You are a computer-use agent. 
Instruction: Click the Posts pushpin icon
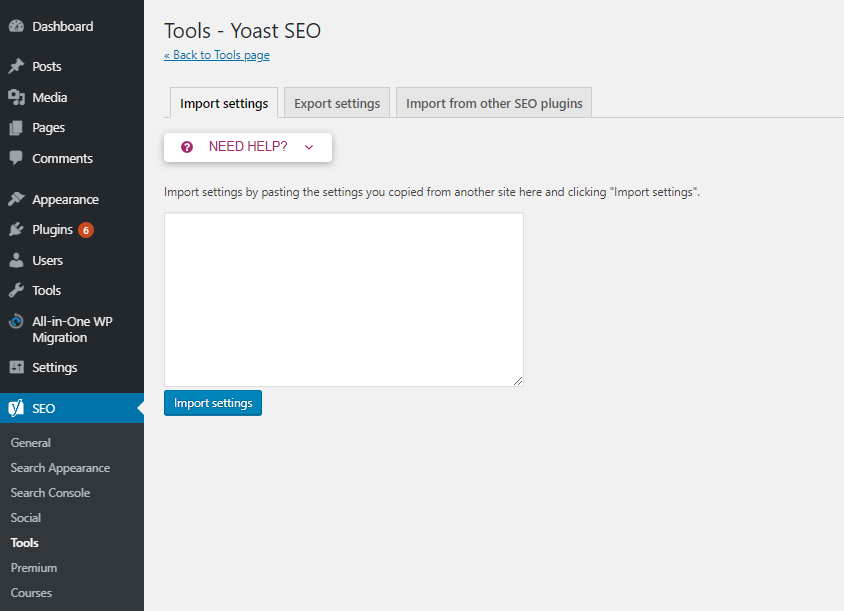point(17,66)
